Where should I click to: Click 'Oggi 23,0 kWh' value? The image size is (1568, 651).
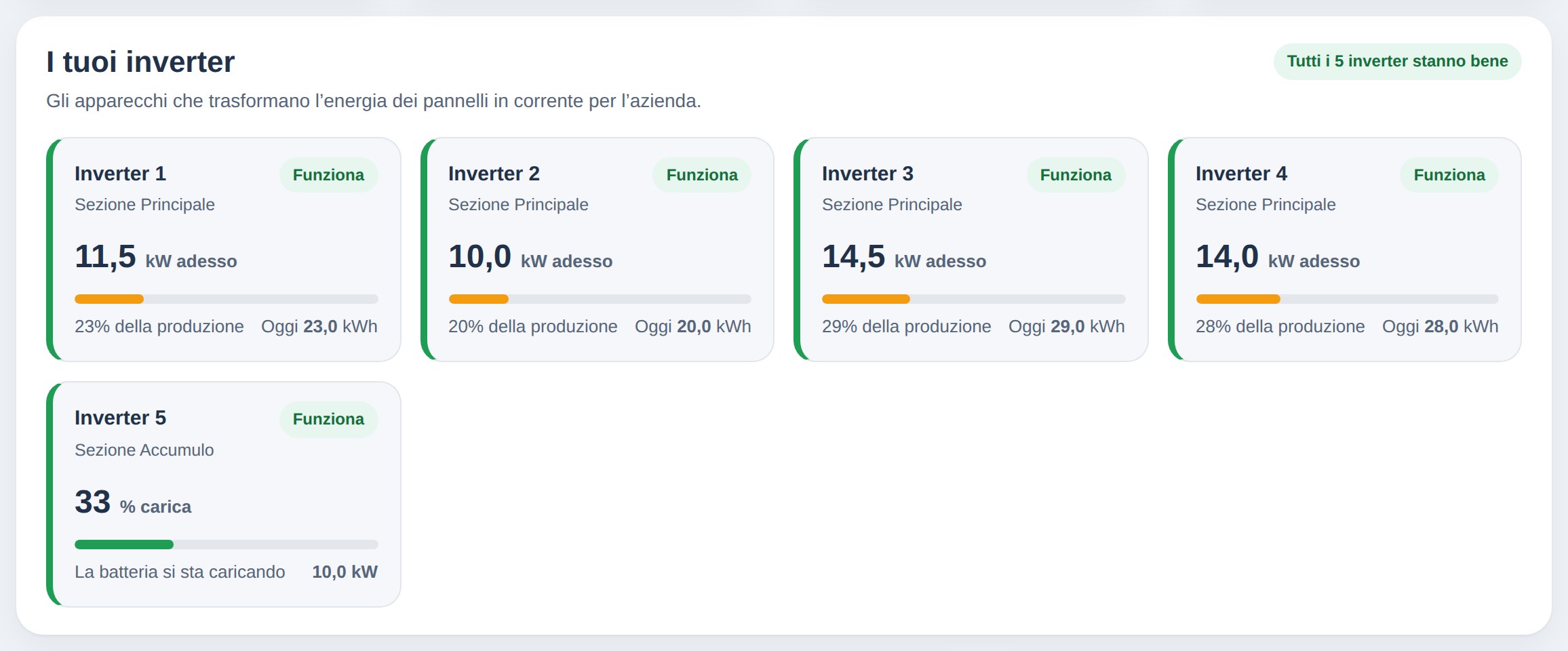[x=319, y=326]
